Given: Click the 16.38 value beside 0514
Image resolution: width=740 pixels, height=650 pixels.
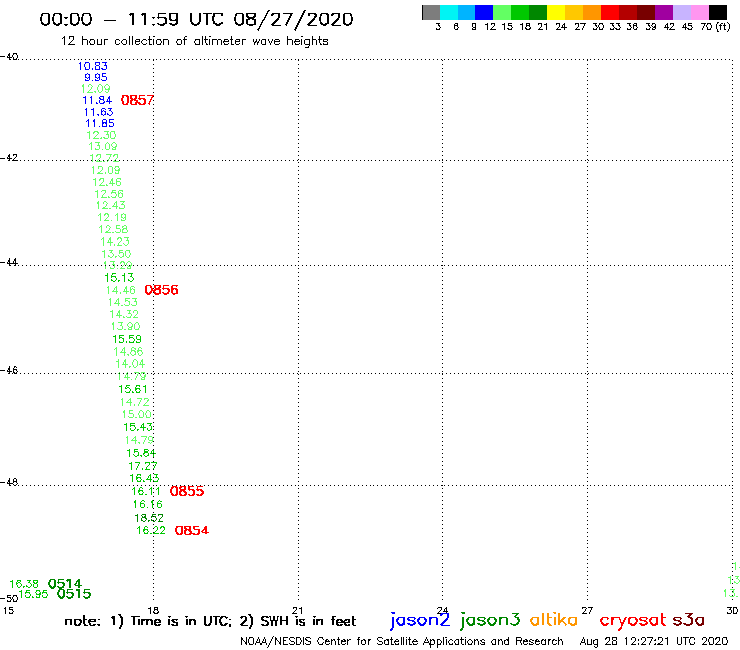Looking at the screenshot, I should 24,584.
